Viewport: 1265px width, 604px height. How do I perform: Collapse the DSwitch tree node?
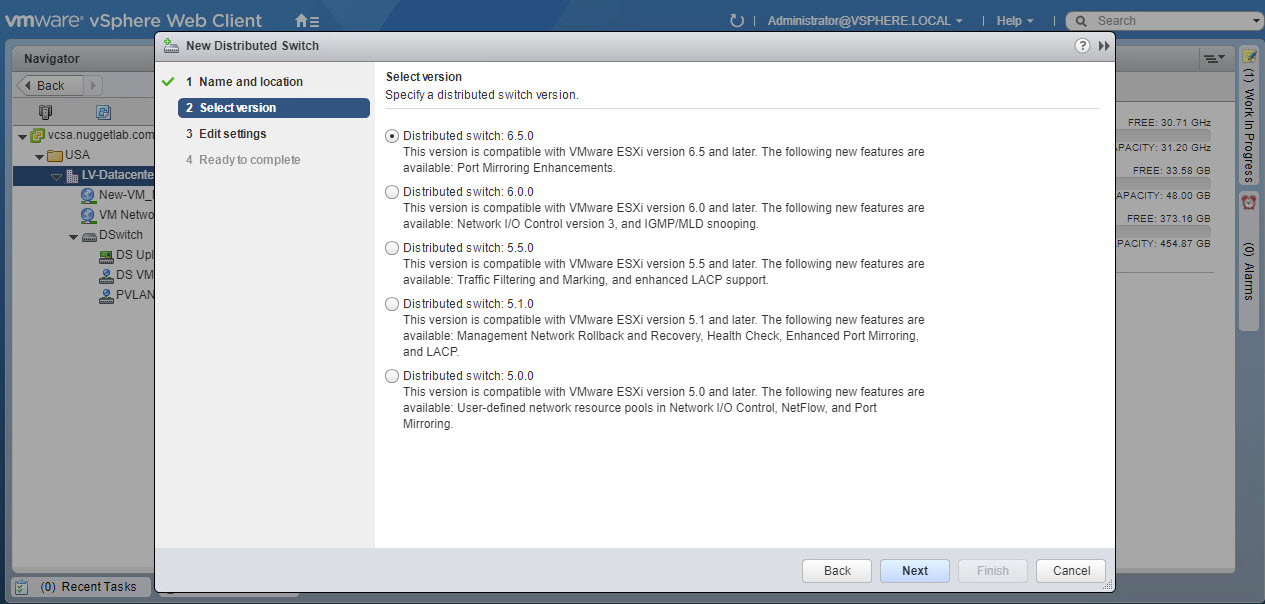click(x=74, y=236)
